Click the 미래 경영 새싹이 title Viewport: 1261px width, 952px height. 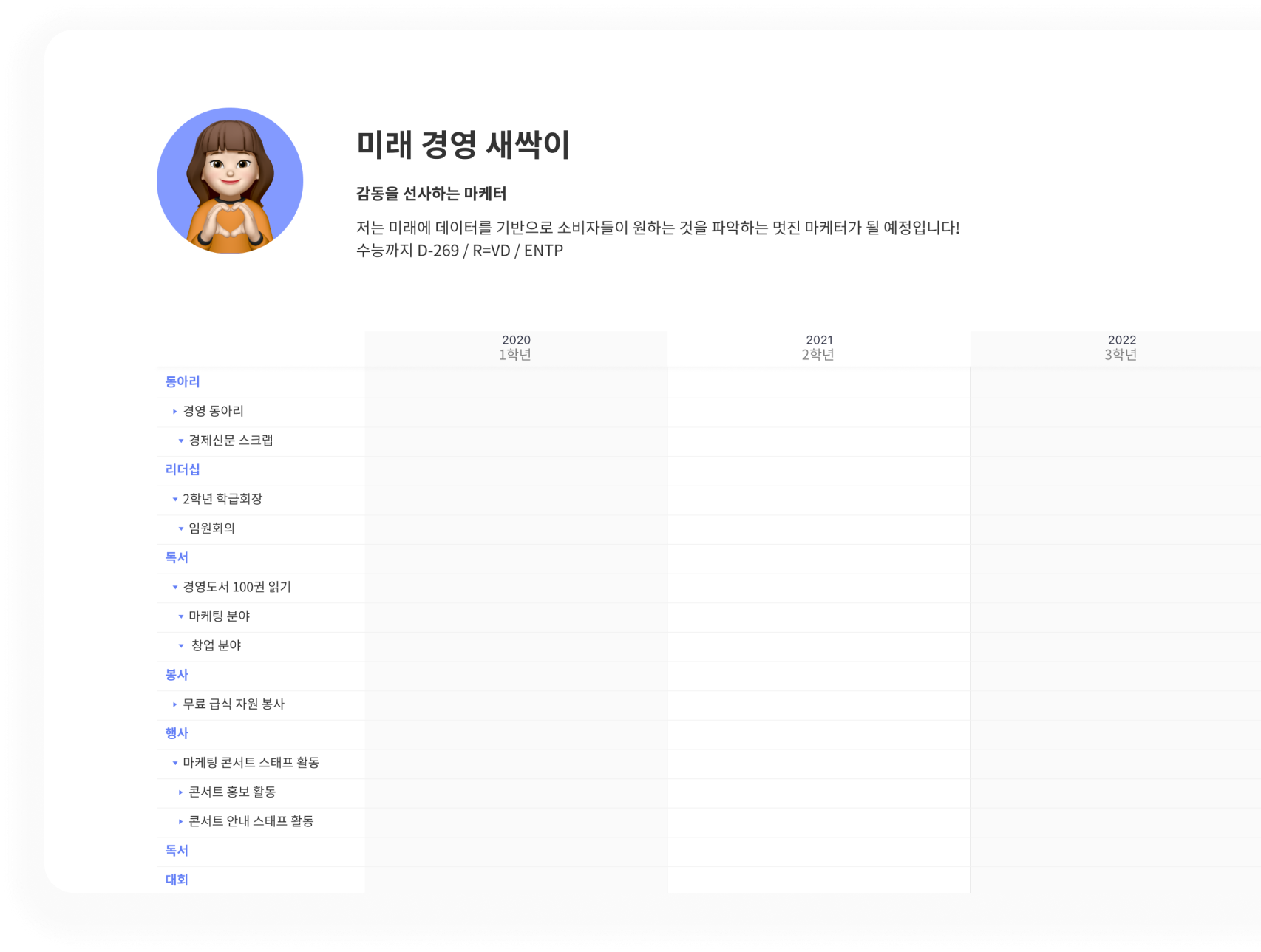[463, 144]
